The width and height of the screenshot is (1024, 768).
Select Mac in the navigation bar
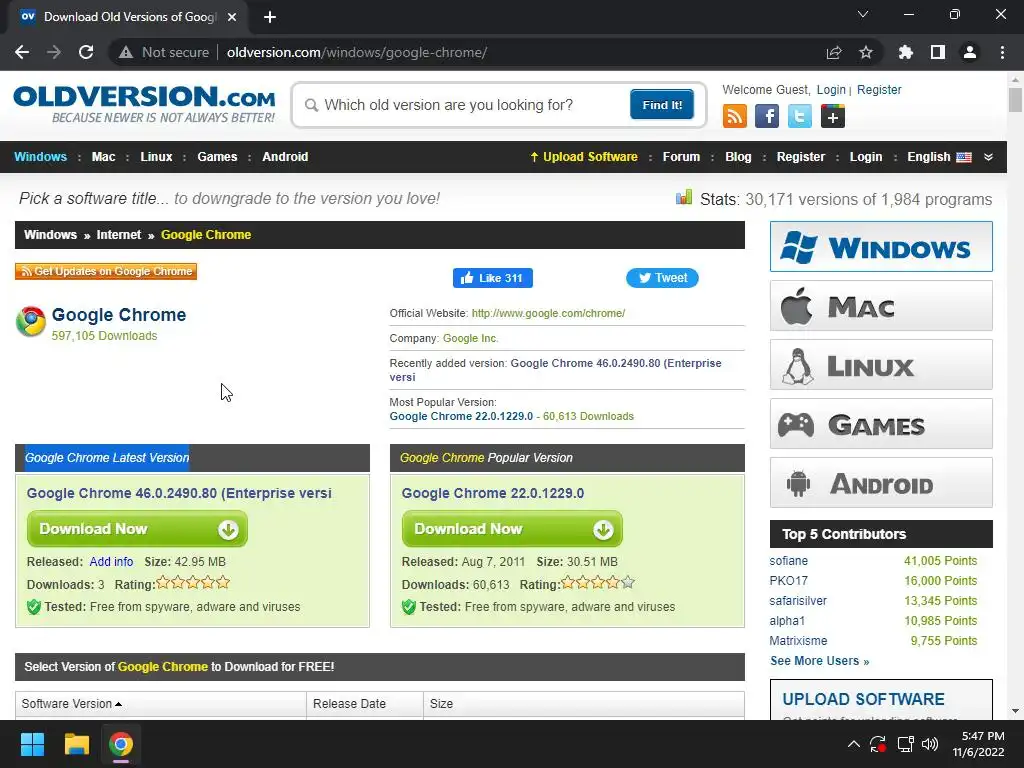pyautogui.click(x=103, y=157)
